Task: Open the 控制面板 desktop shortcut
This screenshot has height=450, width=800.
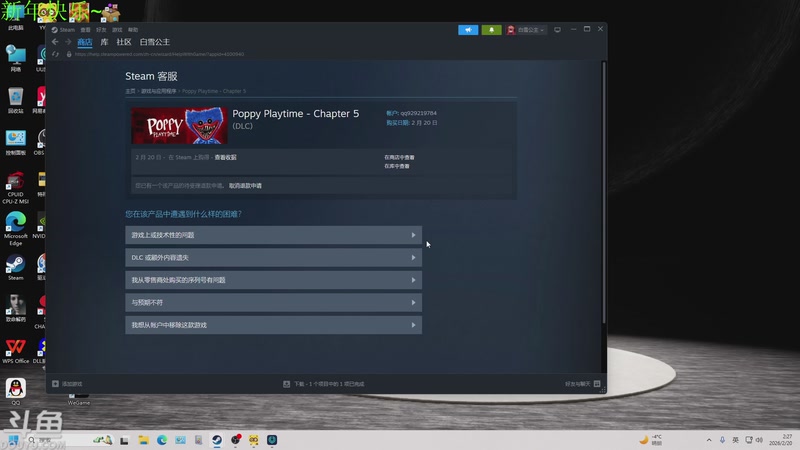Action: click(x=15, y=142)
